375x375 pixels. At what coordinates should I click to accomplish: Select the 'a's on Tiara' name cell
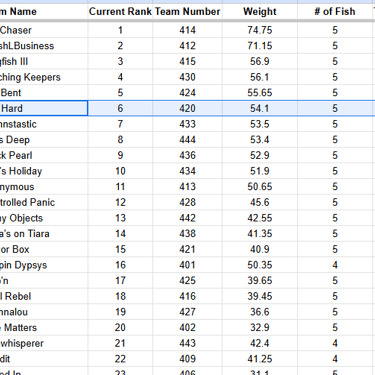pyautogui.click(x=44, y=234)
